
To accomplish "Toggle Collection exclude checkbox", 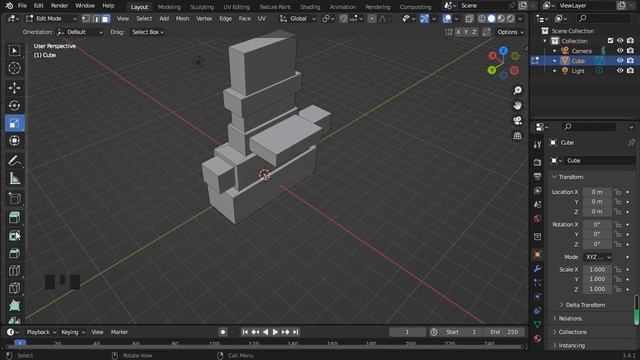I will click(610, 41).
